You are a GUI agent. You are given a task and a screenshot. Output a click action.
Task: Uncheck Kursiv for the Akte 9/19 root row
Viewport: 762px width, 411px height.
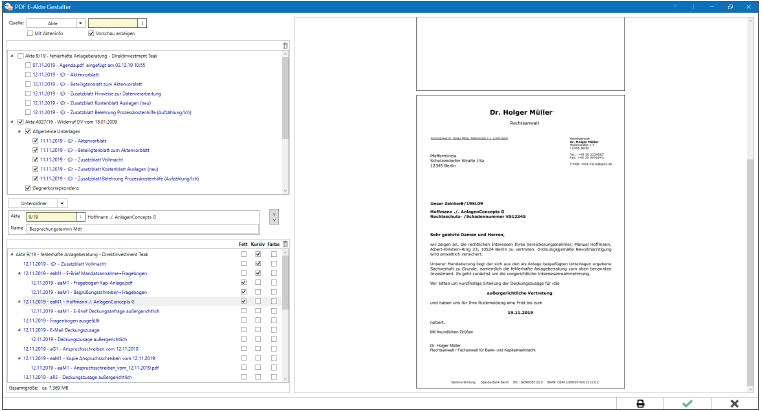(x=258, y=254)
